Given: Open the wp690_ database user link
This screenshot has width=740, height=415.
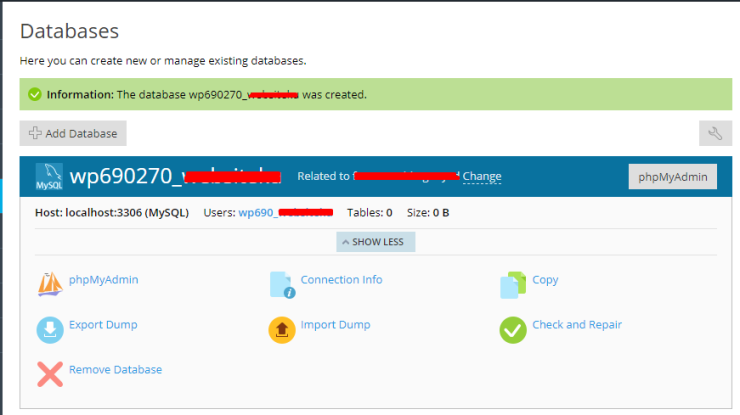Looking at the screenshot, I should click(286, 212).
